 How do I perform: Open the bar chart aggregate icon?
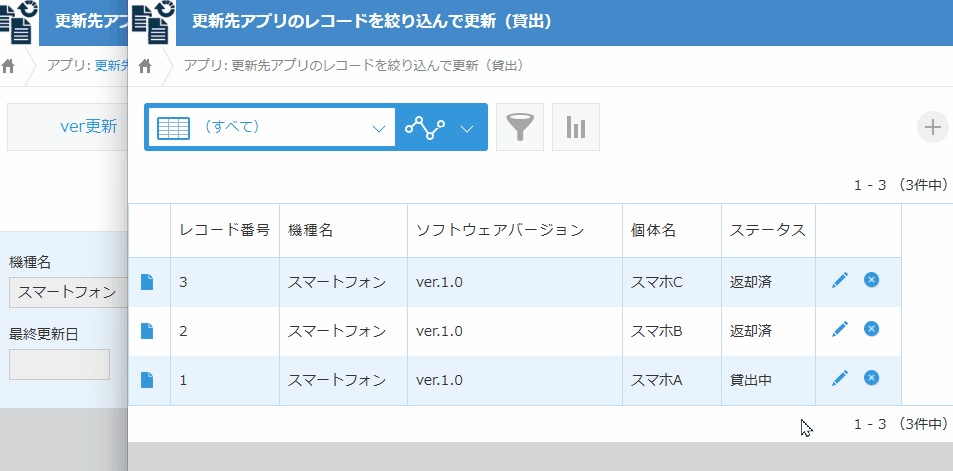pyautogui.click(x=576, y=127)
